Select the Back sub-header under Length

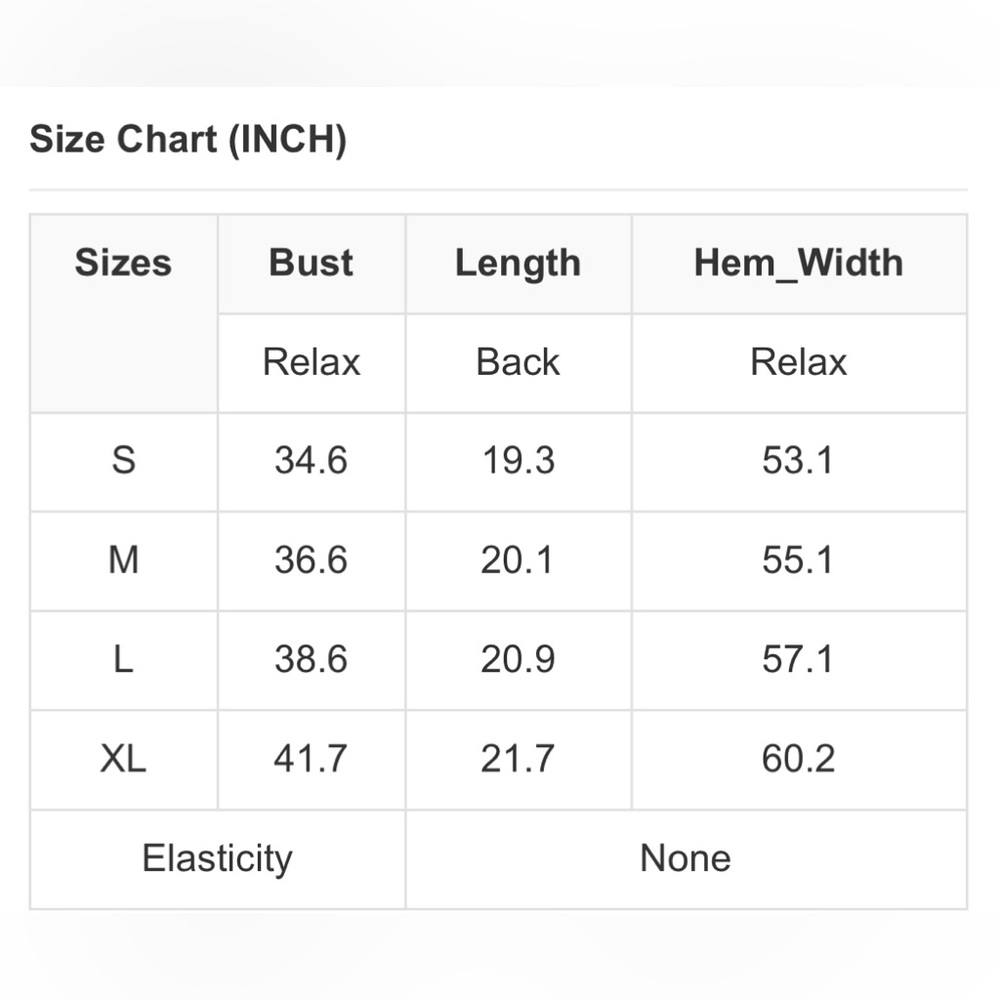(518, 362)
